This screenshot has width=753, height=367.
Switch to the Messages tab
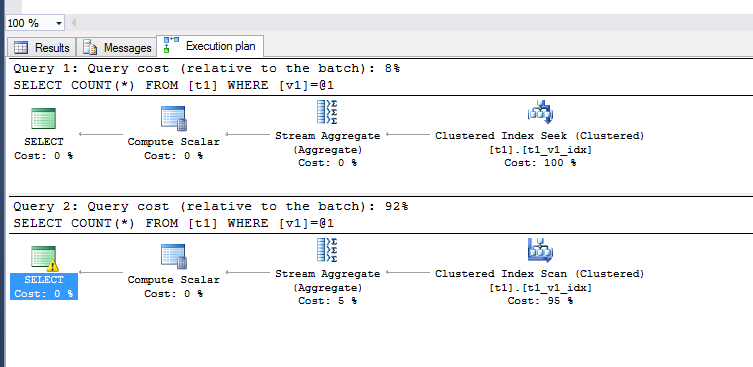tap(117, 48)
